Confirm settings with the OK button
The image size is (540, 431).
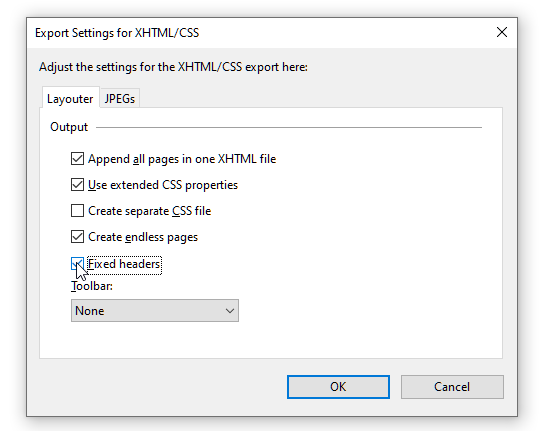338,387
